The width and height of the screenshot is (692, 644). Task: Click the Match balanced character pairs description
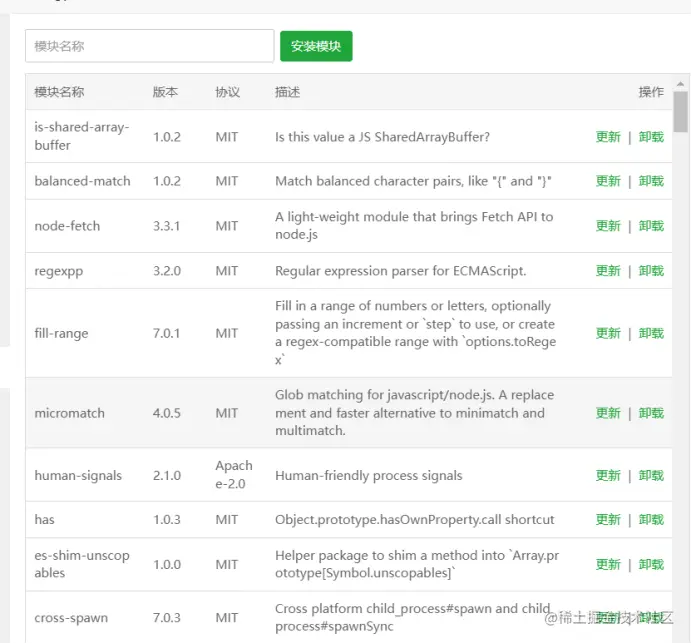click(x=413, y=181)
